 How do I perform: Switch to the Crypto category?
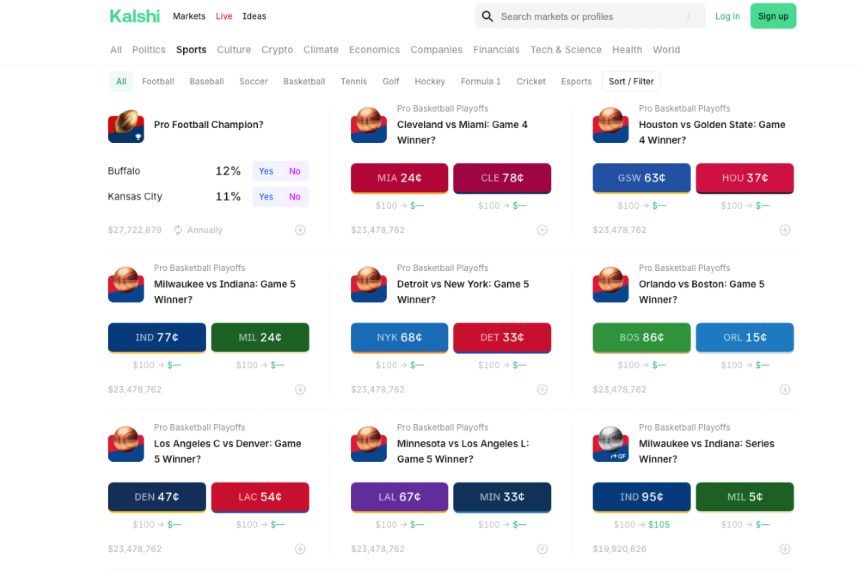[x=277, y=49]
